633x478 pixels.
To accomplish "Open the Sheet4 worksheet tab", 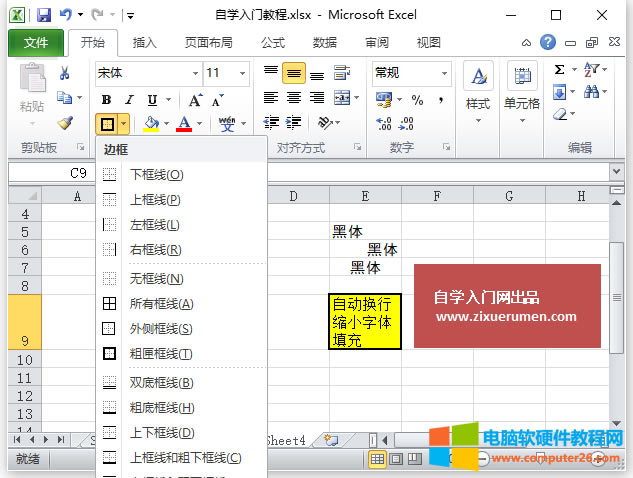I will coord(287,440).
